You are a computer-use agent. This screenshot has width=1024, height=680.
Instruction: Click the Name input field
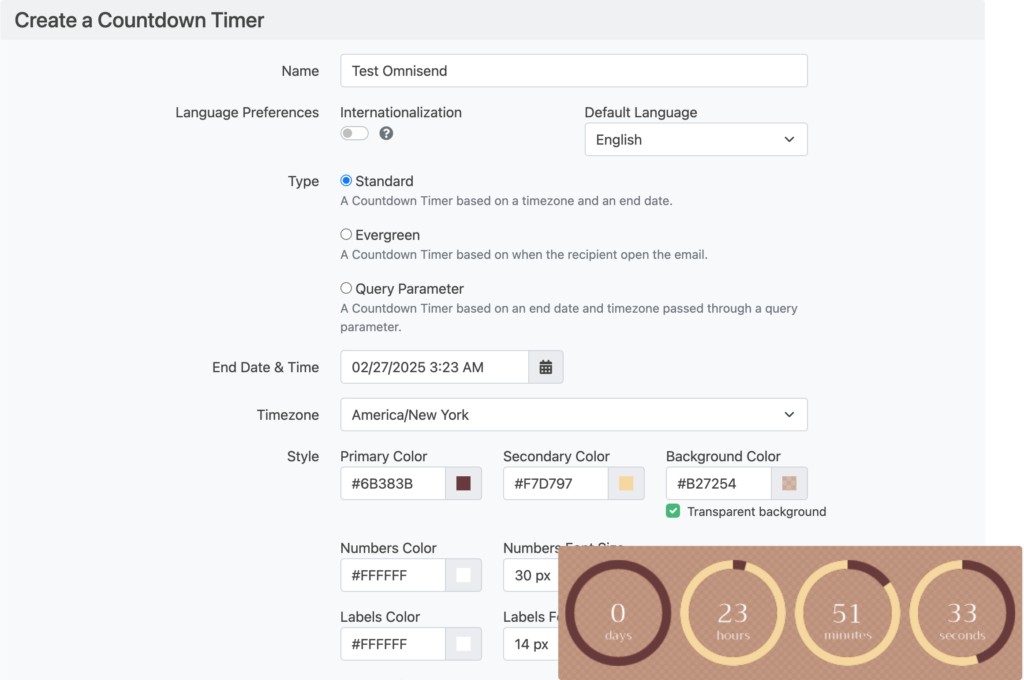click(x=573, y=70)
